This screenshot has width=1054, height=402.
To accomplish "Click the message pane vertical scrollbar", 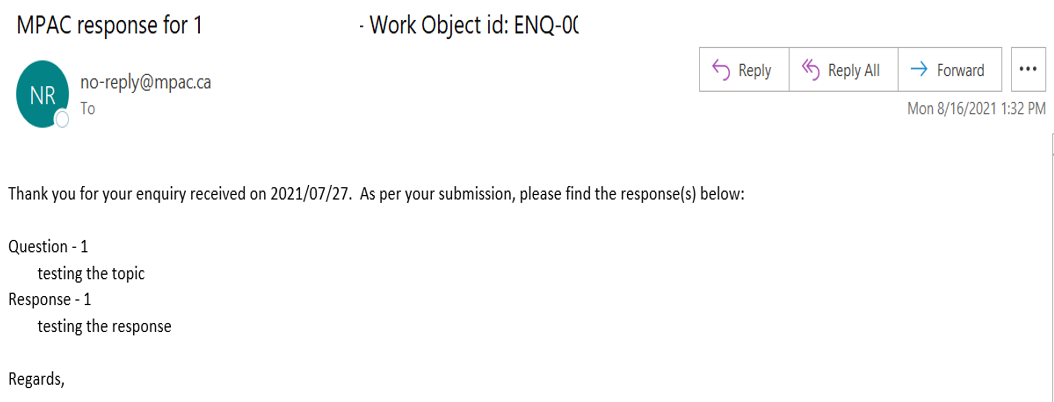I will (1051, 268).
